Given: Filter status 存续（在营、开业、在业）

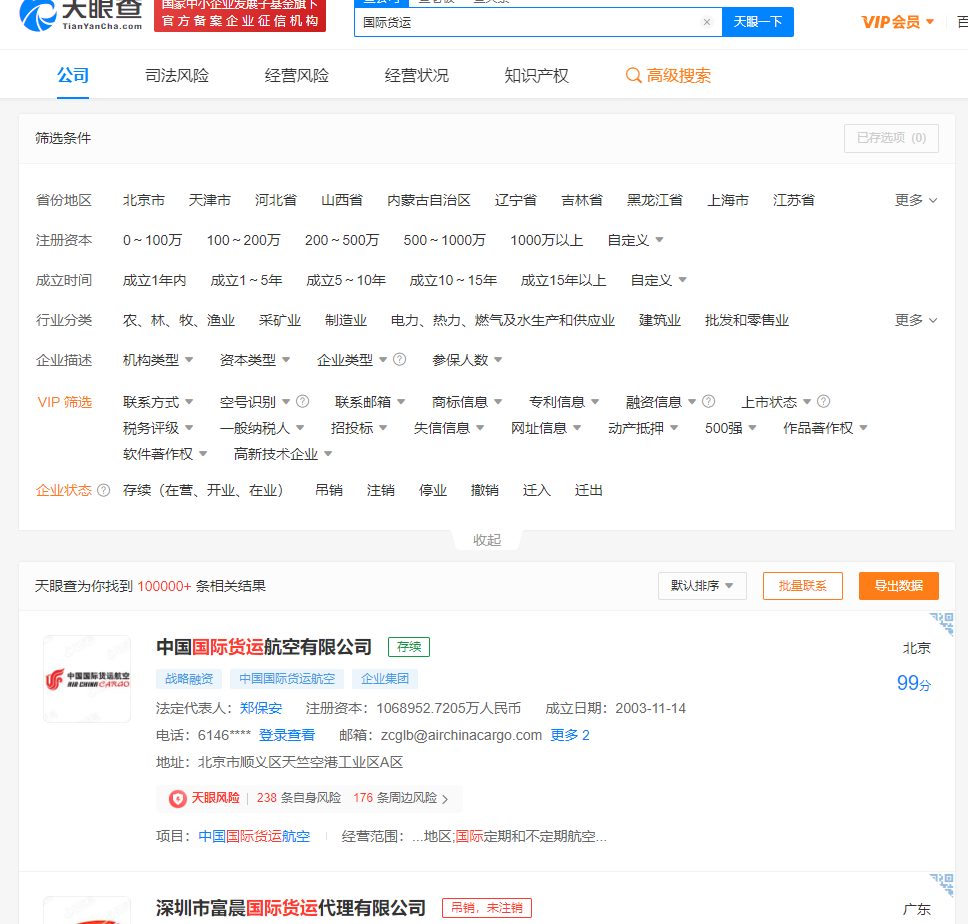Looking at the screenshot, I should tap(204, 490).
